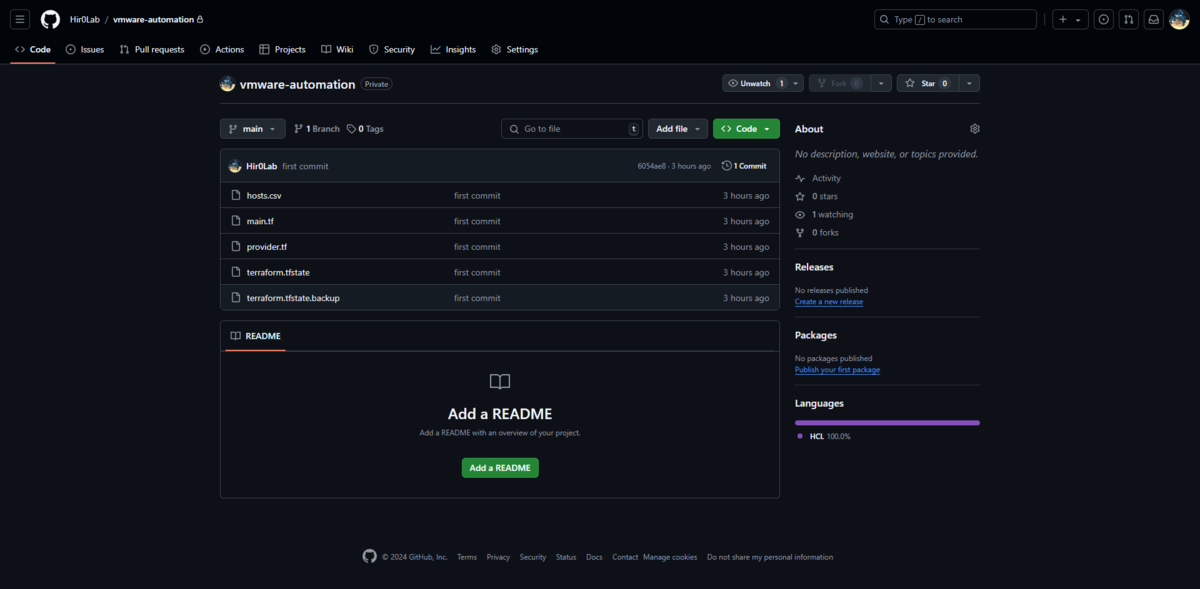This screenshot has height=589, width=1200.
Task: Open the 1 watching link in About
Action: [x=824, y=214]
